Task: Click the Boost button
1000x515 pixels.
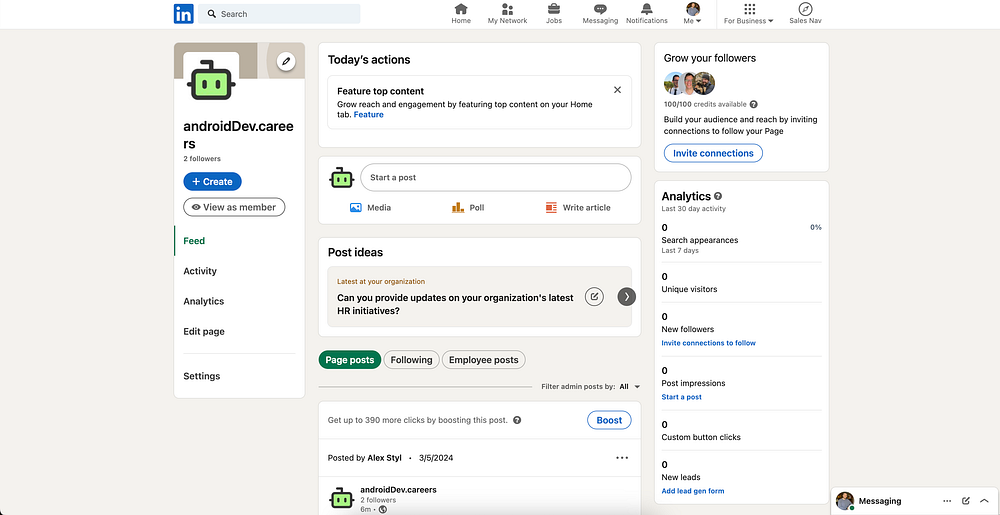Action: click(609, 420)
